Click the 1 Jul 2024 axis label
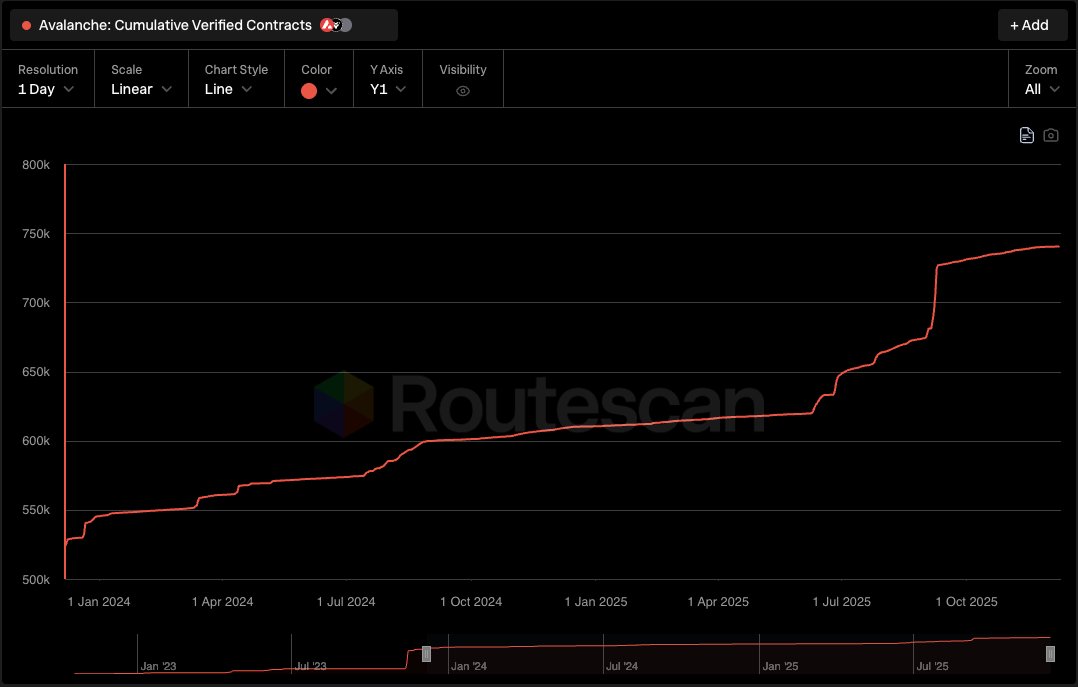The width and height of the screenshot is (1078, 687). 346,602
